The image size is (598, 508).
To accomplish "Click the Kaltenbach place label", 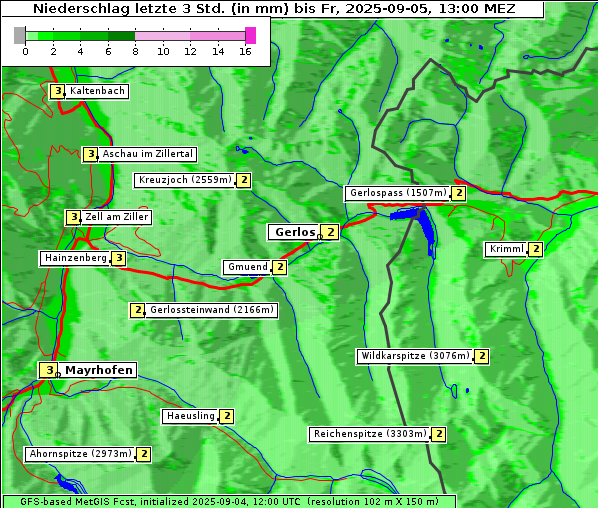I will pos(97,91).
